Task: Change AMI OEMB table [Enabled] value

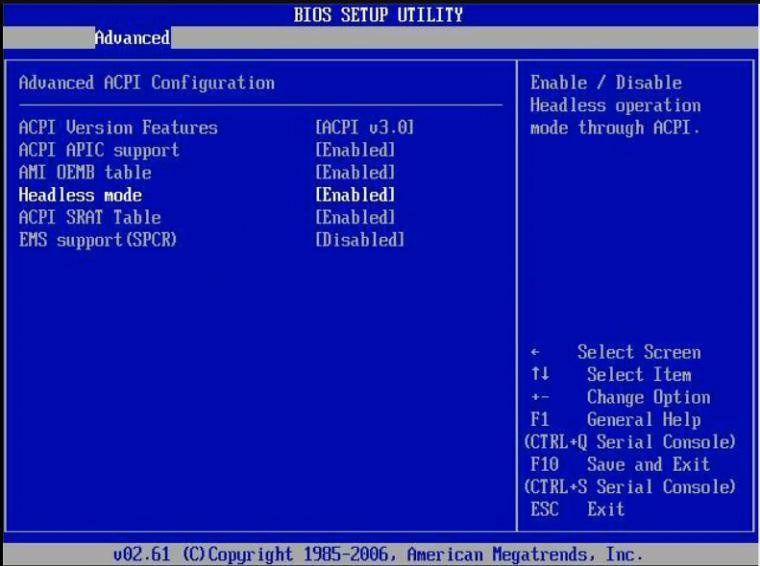Action: coord(355,173)
